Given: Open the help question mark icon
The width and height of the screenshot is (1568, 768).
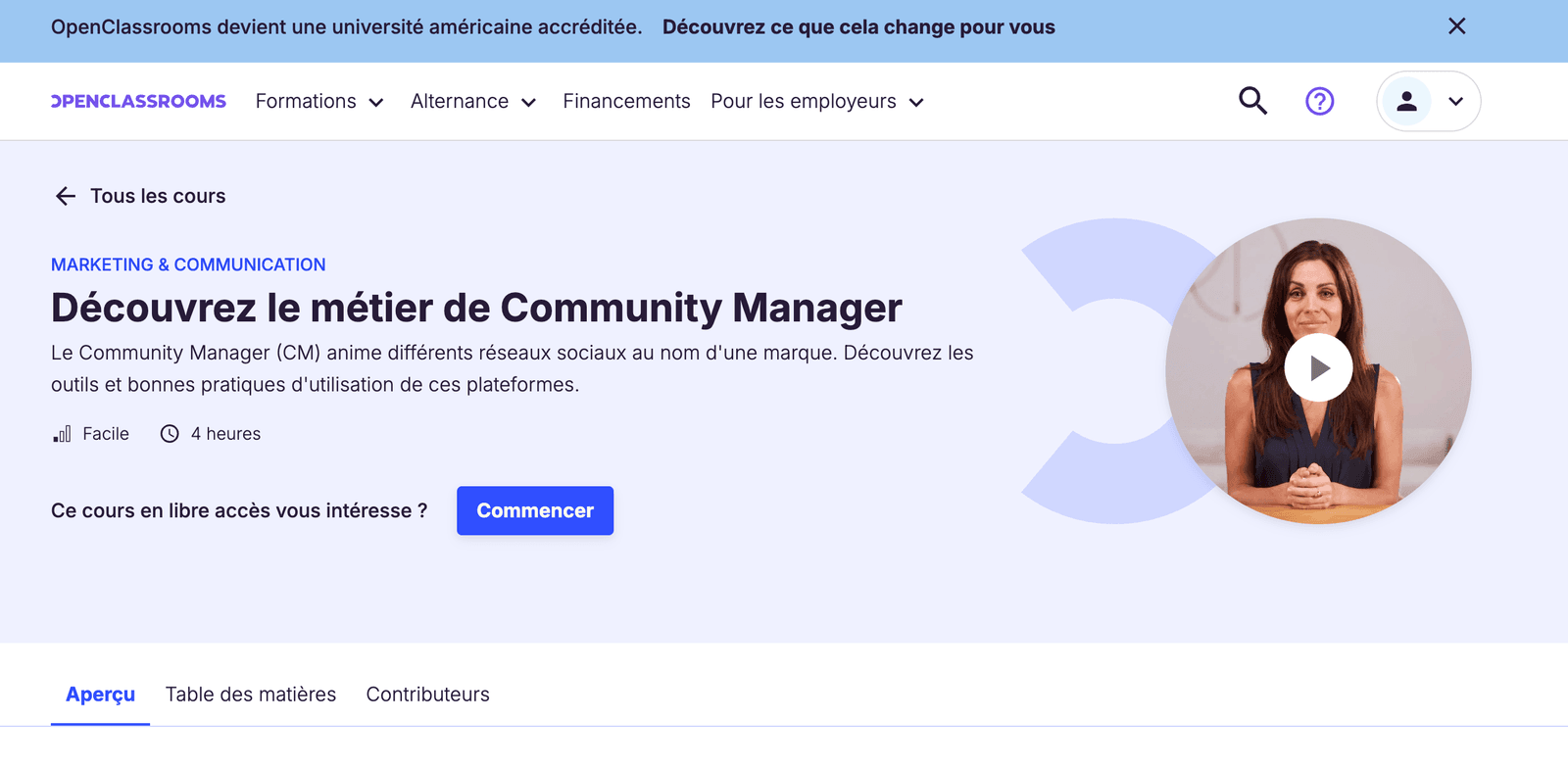Looking at the screenshot, I should [1320, 101].
